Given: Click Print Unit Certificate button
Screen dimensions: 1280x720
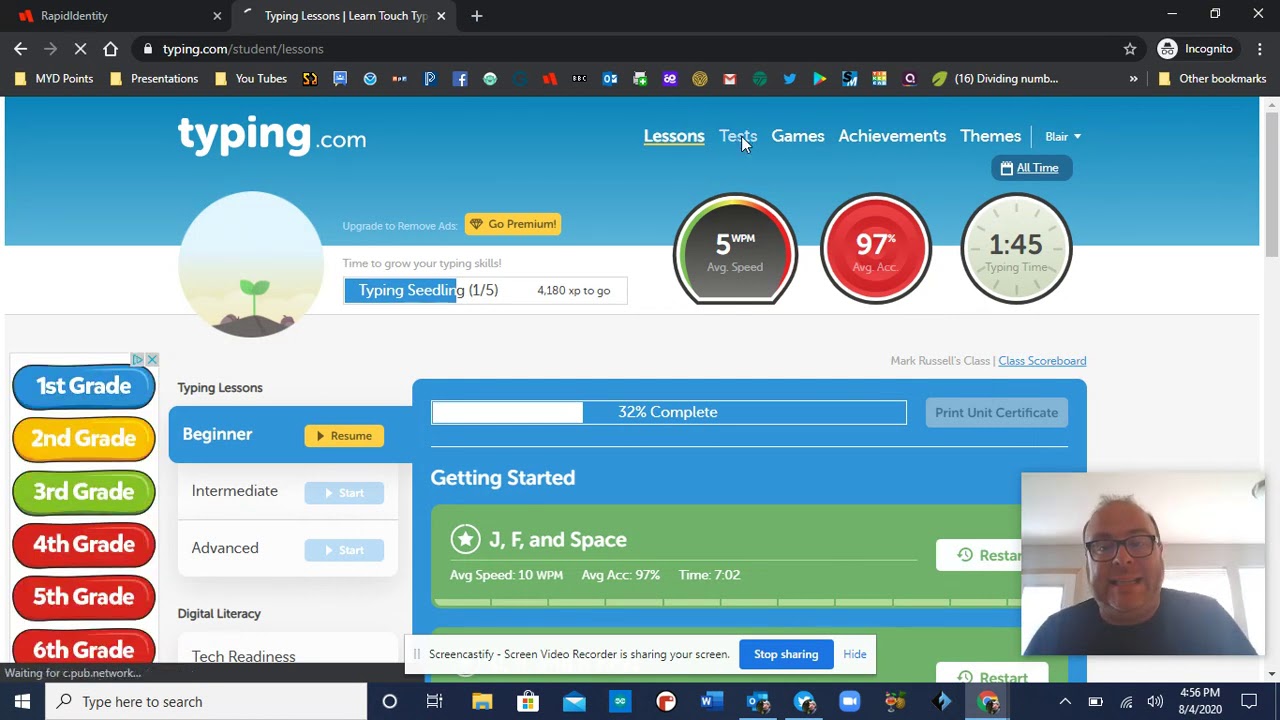Looking at the screenshot, I should click(x=996, y=413).
